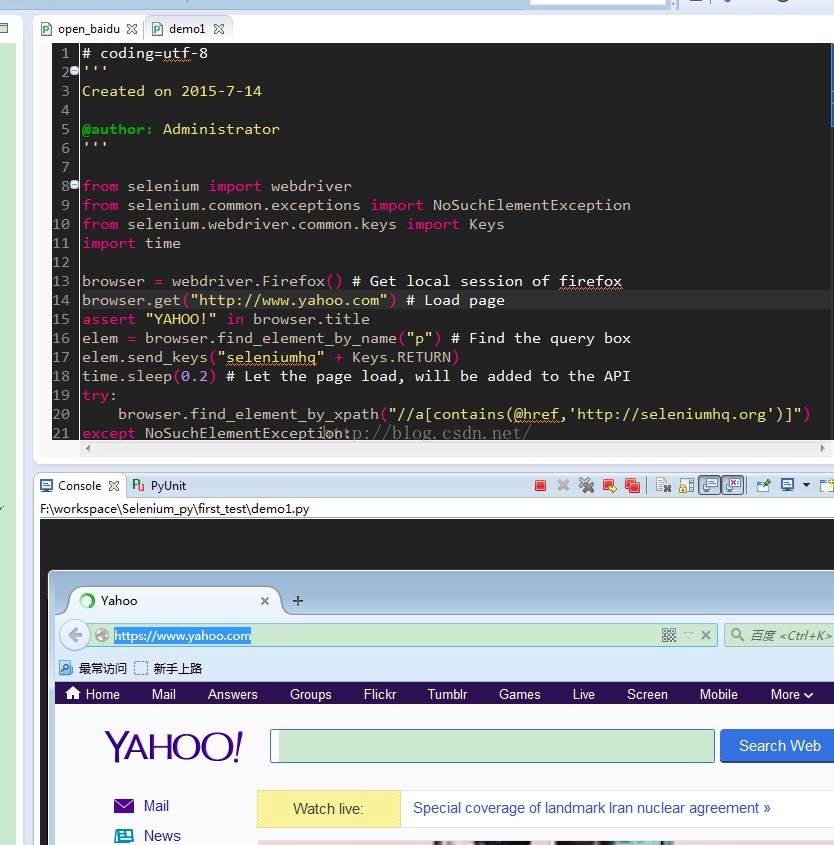Open 最常访问 bookmarks toolbar item
The height and width of the screenshot is (845, 834).
pos(93,668)
